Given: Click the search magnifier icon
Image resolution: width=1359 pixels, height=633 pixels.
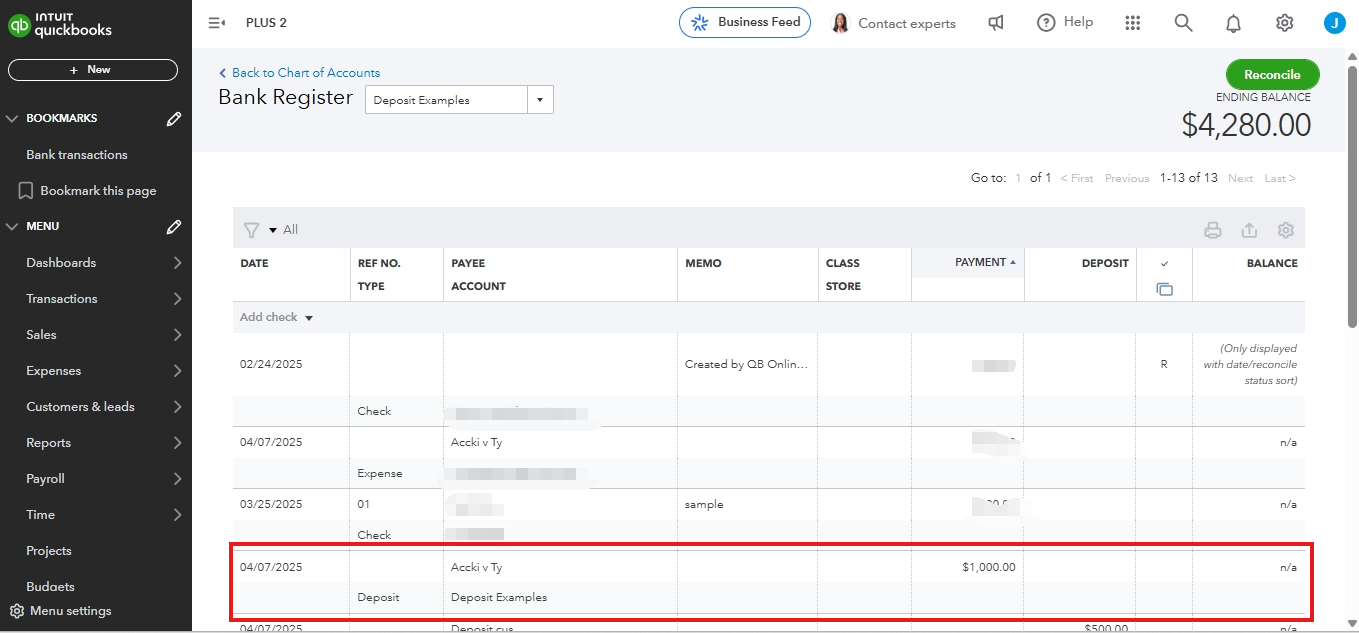Looking at the screenshot, I should pos(1184,23).
